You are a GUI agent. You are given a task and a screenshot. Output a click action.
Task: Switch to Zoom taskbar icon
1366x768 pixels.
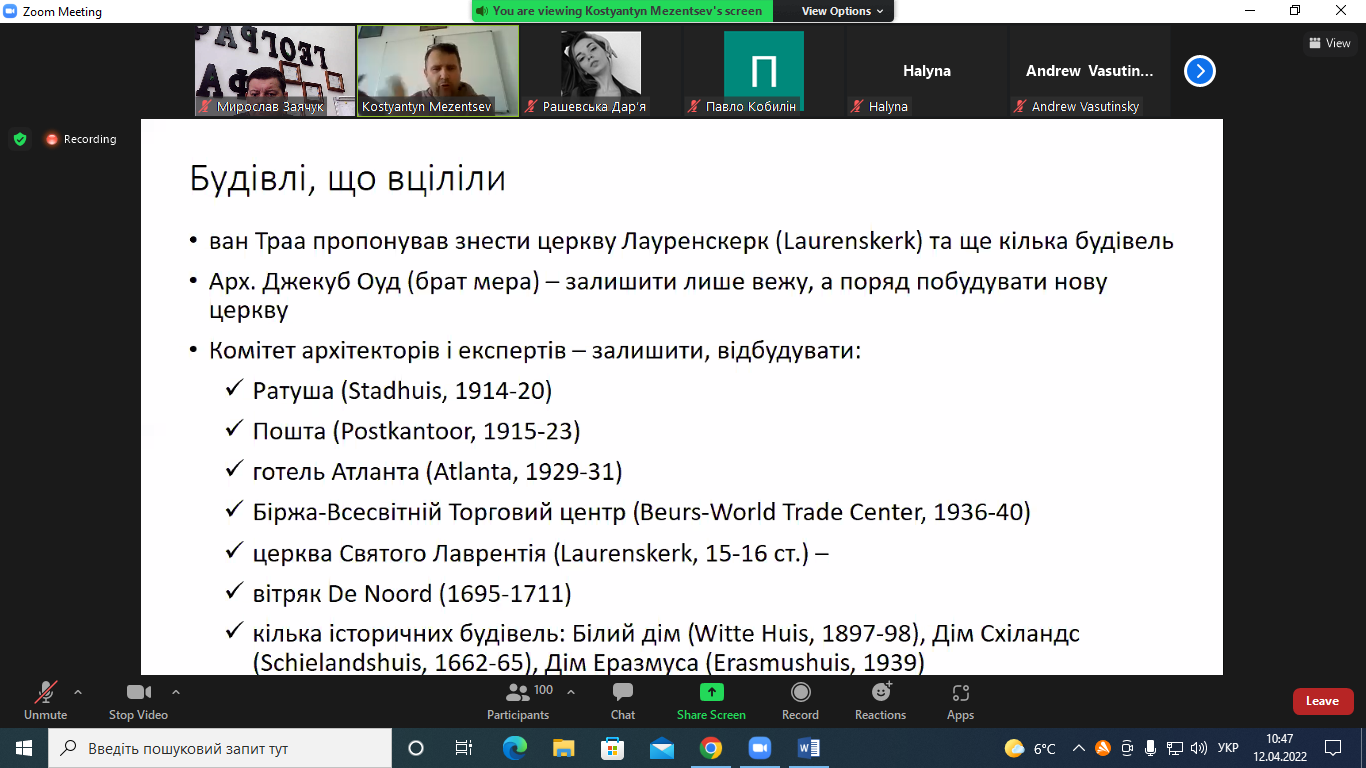(x=760, y=748)
